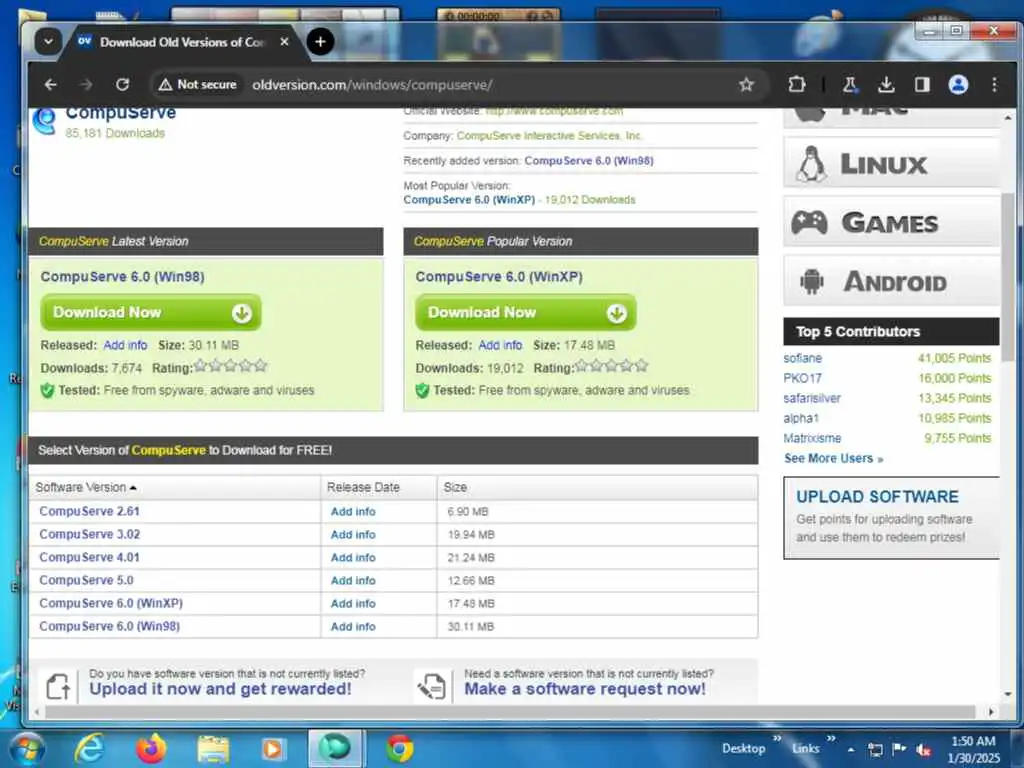Click the scroll right arrow
The height and width of the screenshot is (768, 1024).
point(991,712)
